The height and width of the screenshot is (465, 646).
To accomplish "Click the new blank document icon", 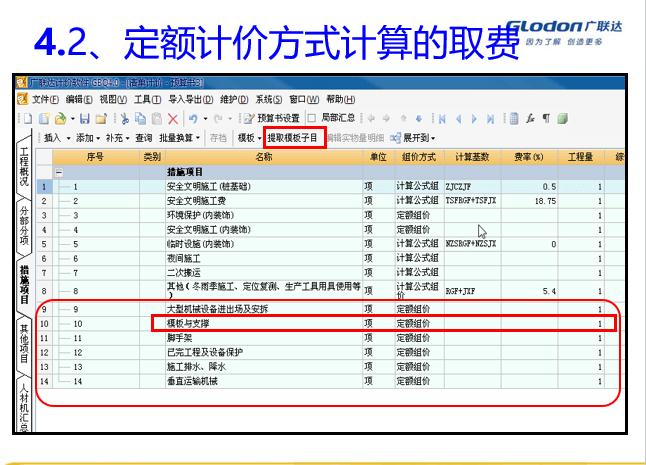I will 28,119.
